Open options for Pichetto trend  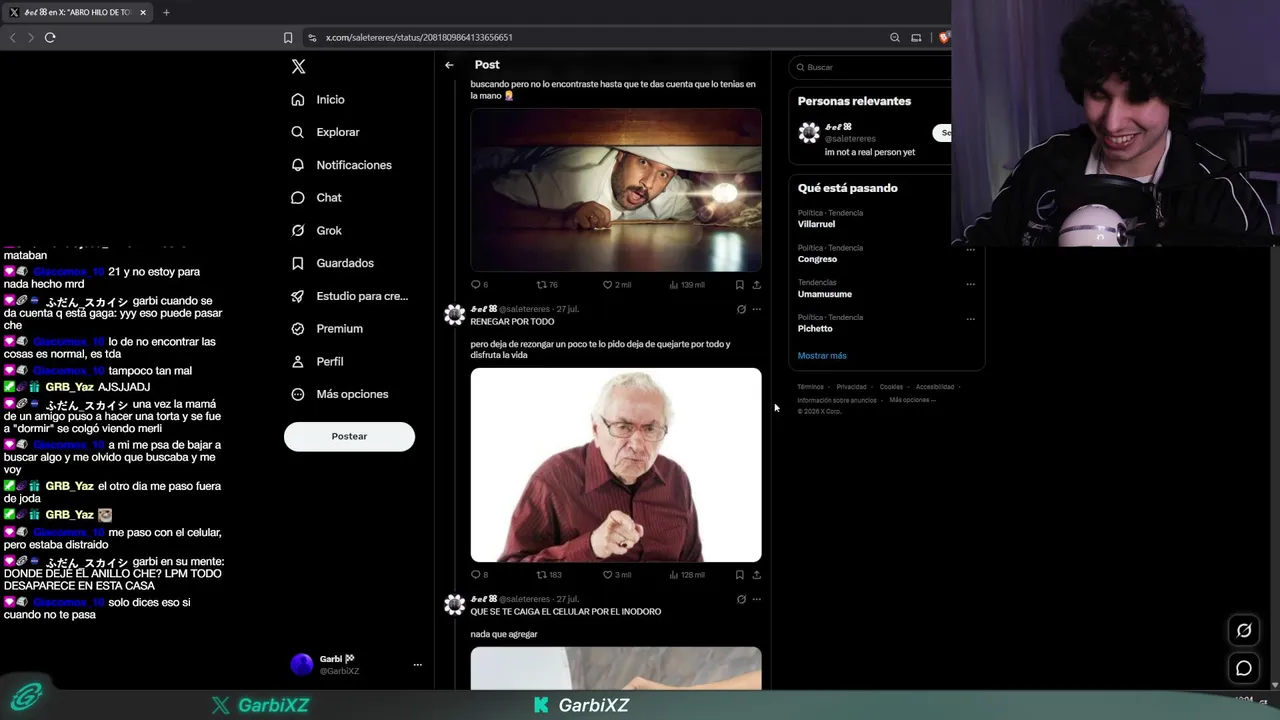(970, 319)
